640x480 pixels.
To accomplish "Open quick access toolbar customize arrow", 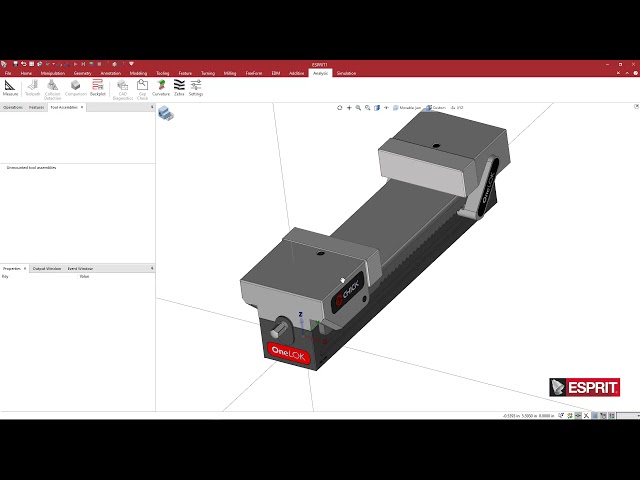I will tap(131, 64).
